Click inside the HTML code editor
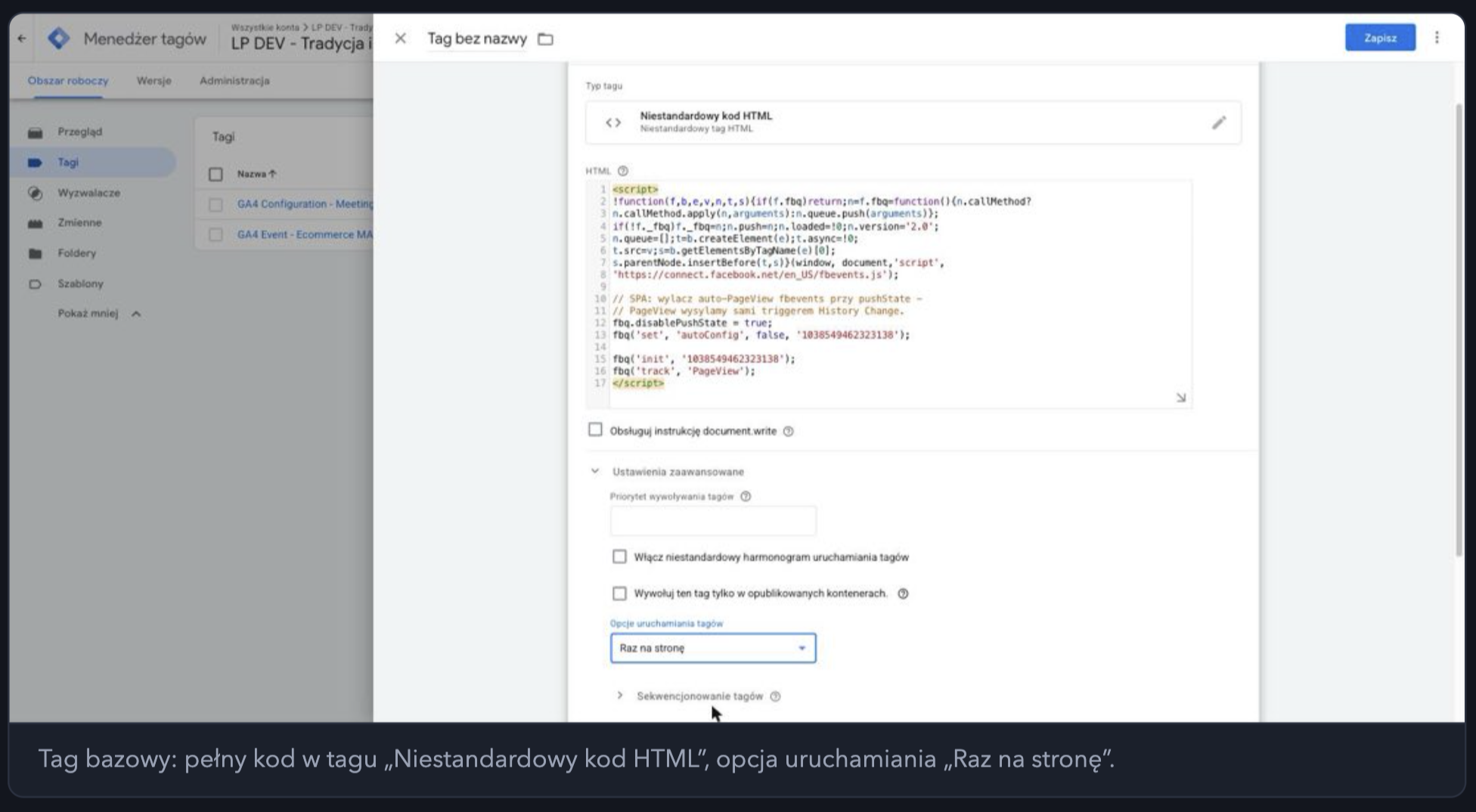1476x812 pixels. 888,294
